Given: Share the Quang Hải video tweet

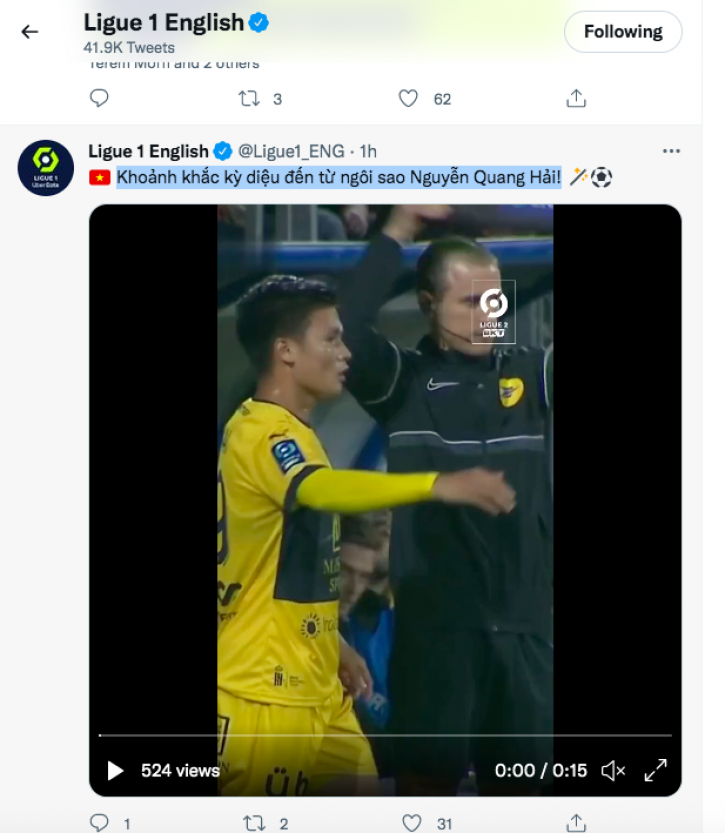Looking at the screenshot, I should pyautogui.click(x=576, y=822).
